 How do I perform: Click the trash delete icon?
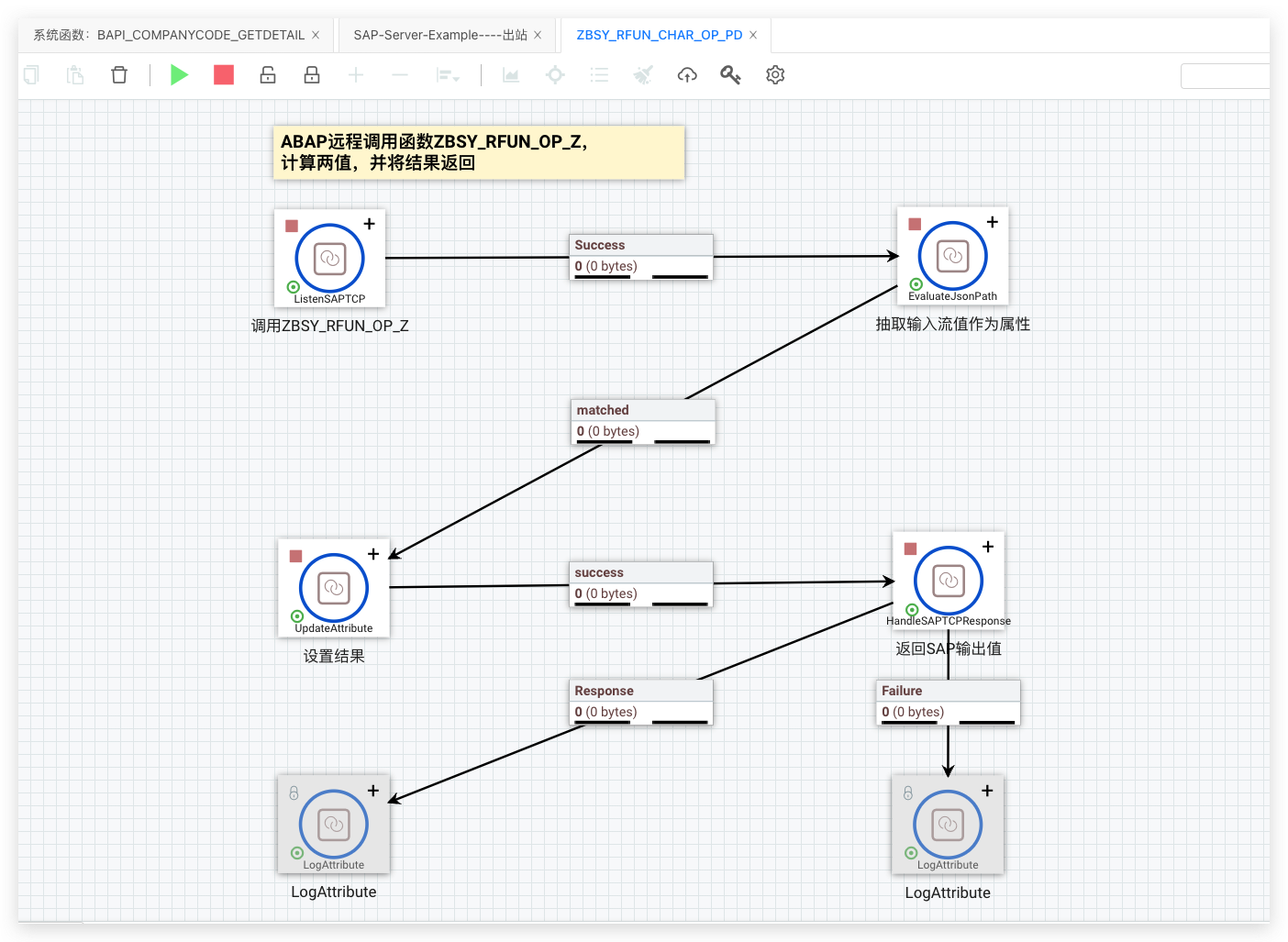coord(119,75)
